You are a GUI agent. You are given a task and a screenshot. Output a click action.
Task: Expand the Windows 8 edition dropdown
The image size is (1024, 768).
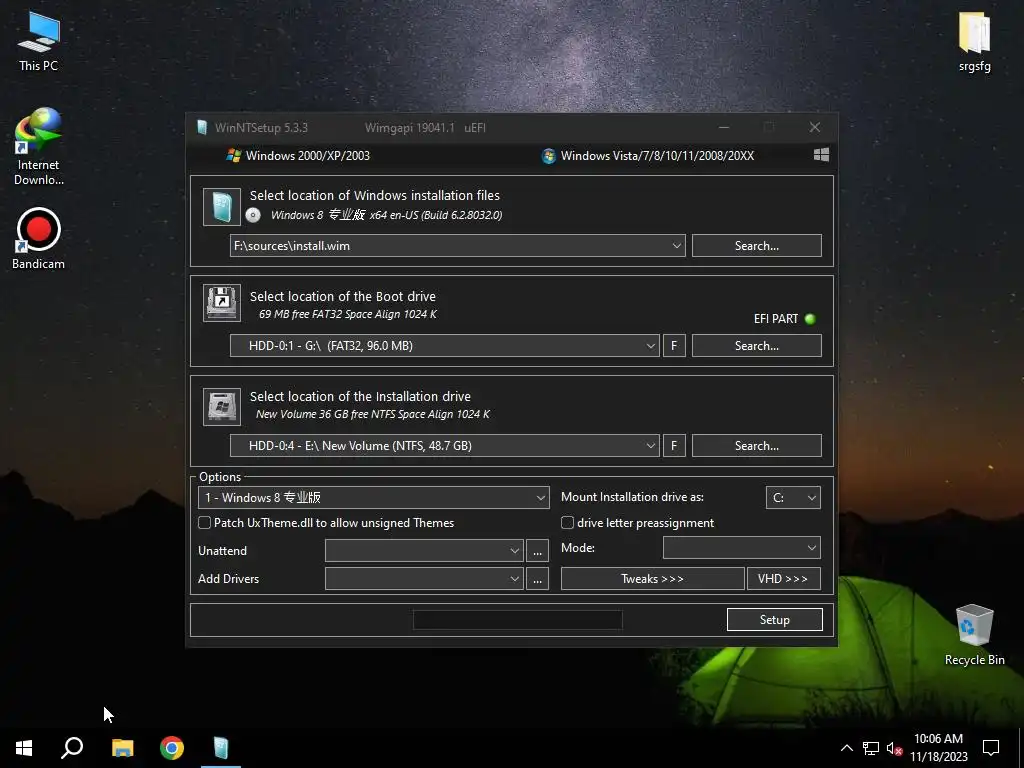[541, 498]
